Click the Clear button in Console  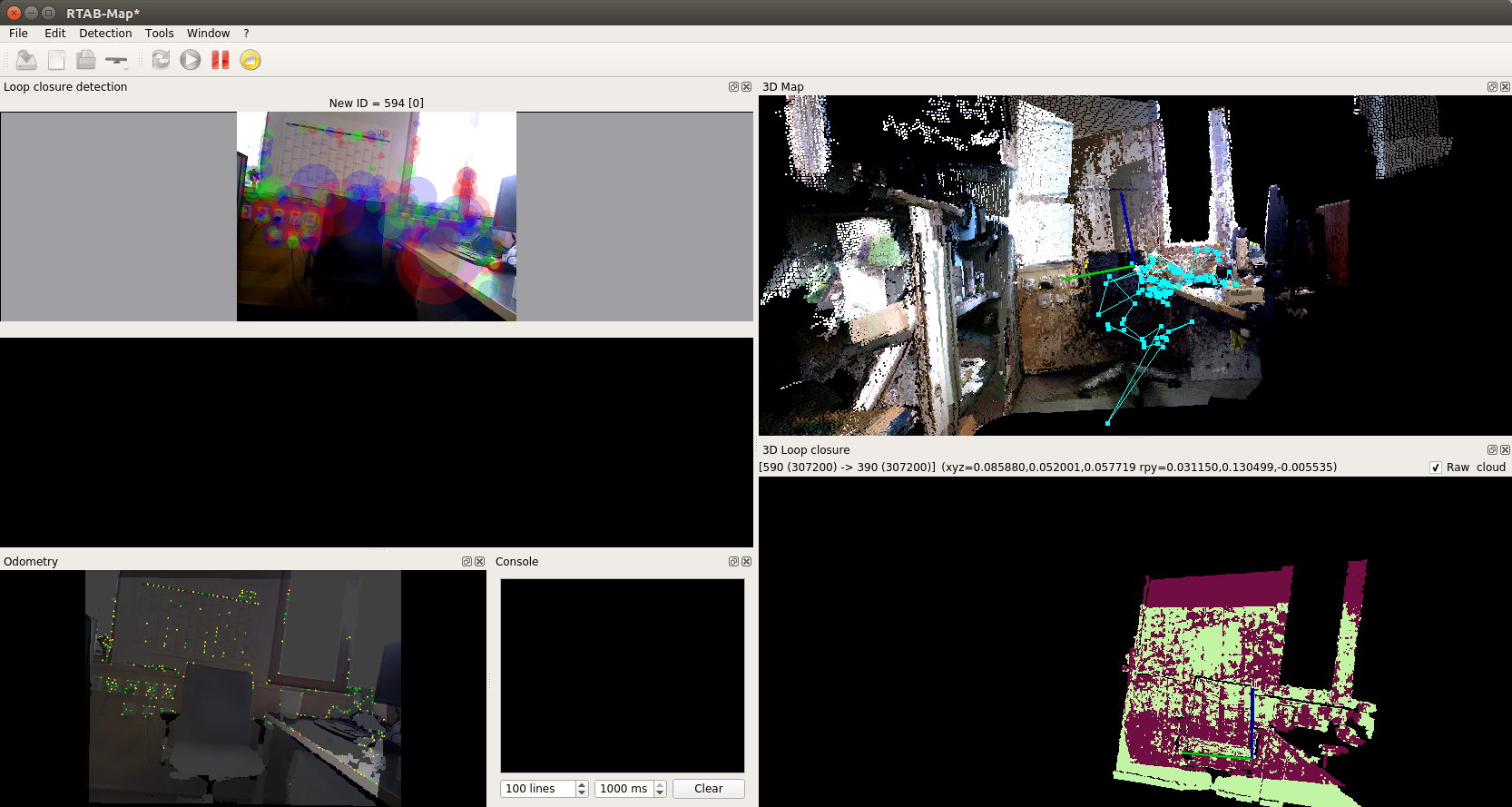(x=709, y=789)
